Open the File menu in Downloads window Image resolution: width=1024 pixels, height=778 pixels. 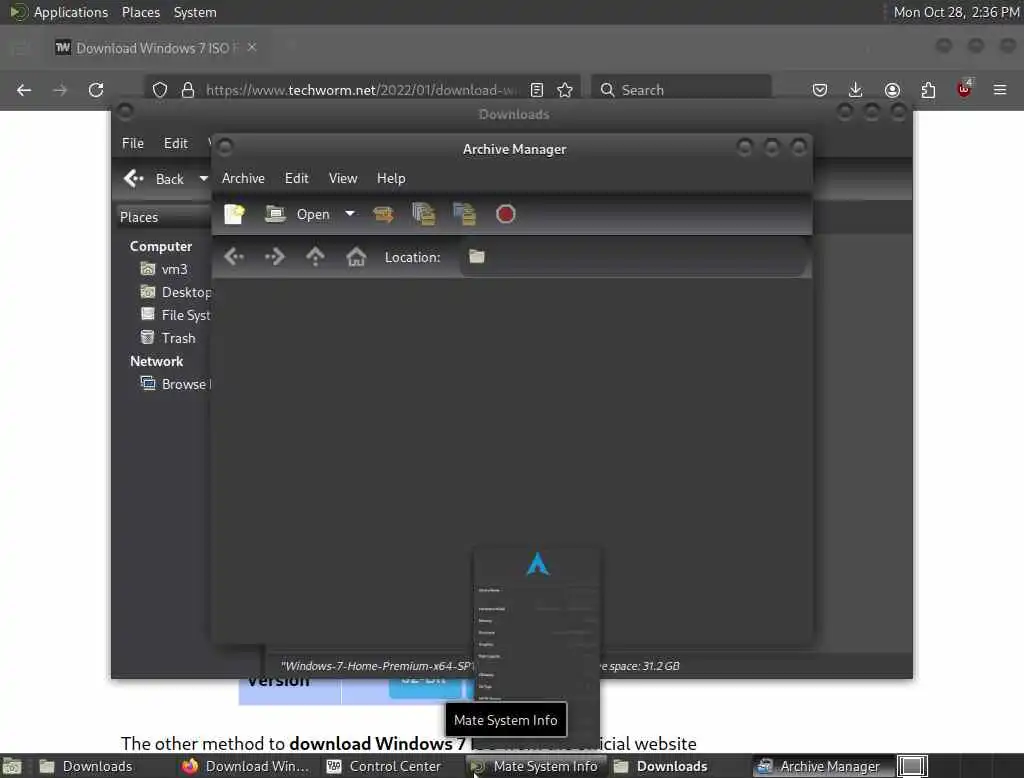click(x=133, y=143)
